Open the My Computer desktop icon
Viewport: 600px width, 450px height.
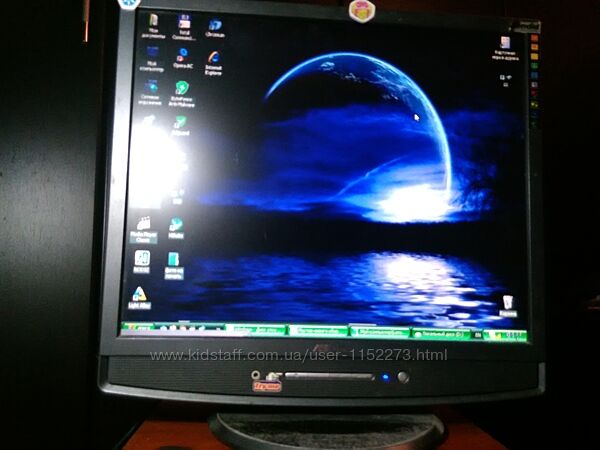point(152,56)
